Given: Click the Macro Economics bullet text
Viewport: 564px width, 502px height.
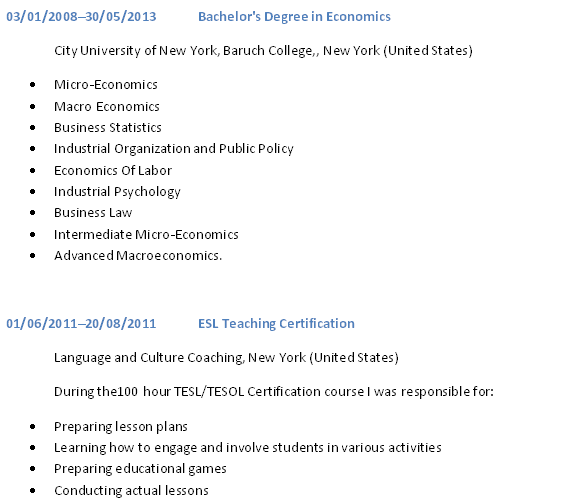Looking at the screenshot, I should coord(107,106).
